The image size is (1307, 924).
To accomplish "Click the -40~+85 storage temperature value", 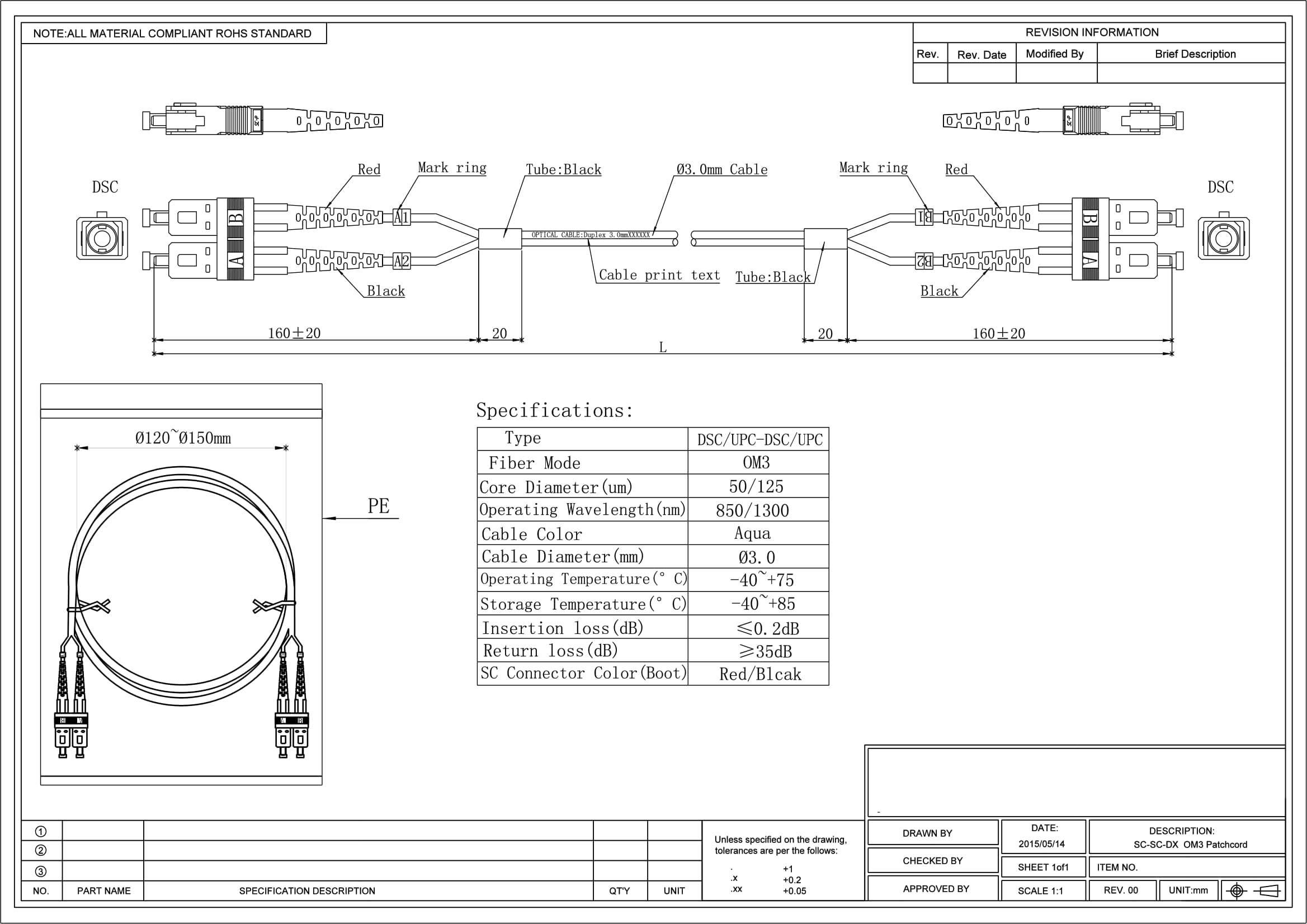I will click(763, 604).
